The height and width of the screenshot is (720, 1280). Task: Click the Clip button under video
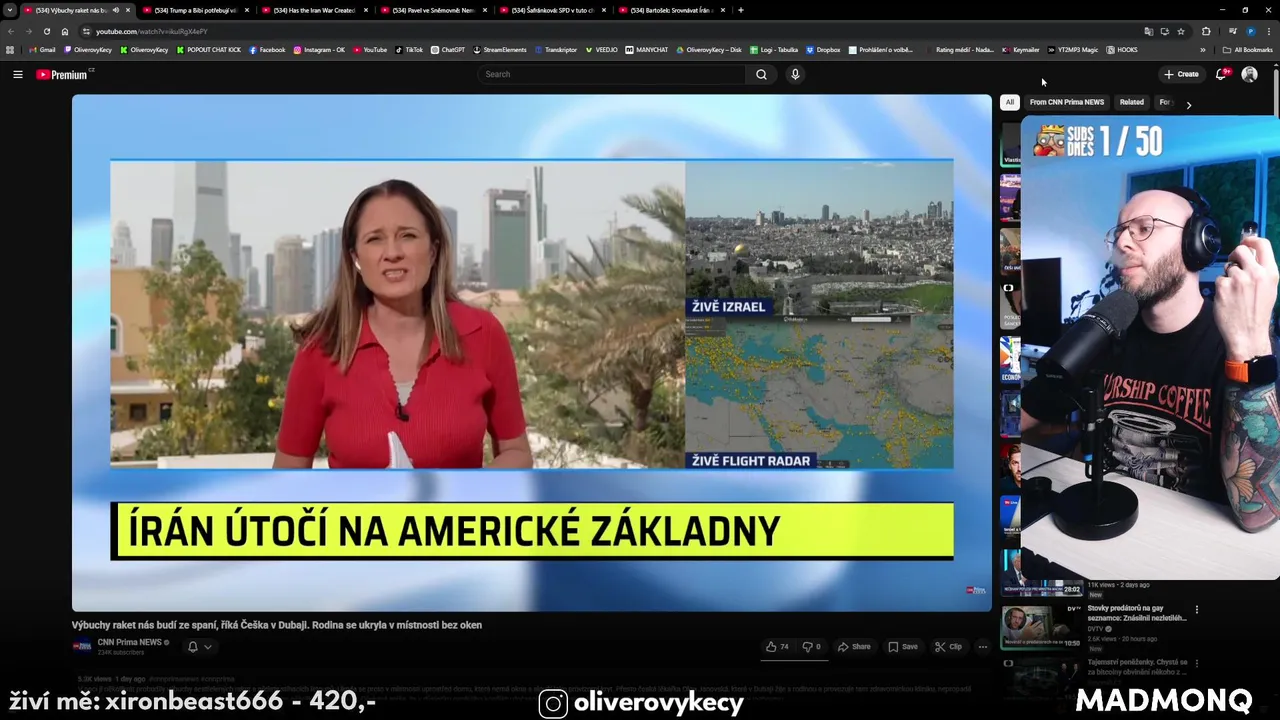click(x=948, y=647)
